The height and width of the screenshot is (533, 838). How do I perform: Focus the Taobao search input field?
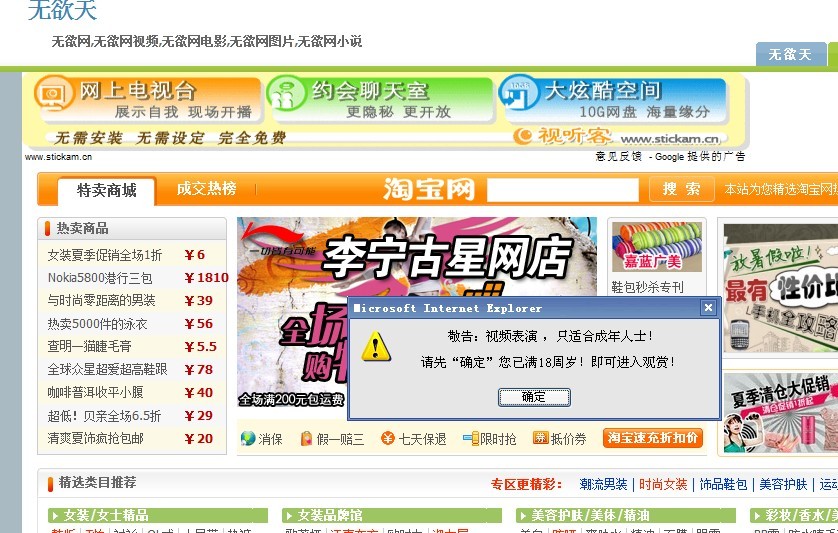click(563, 190)
